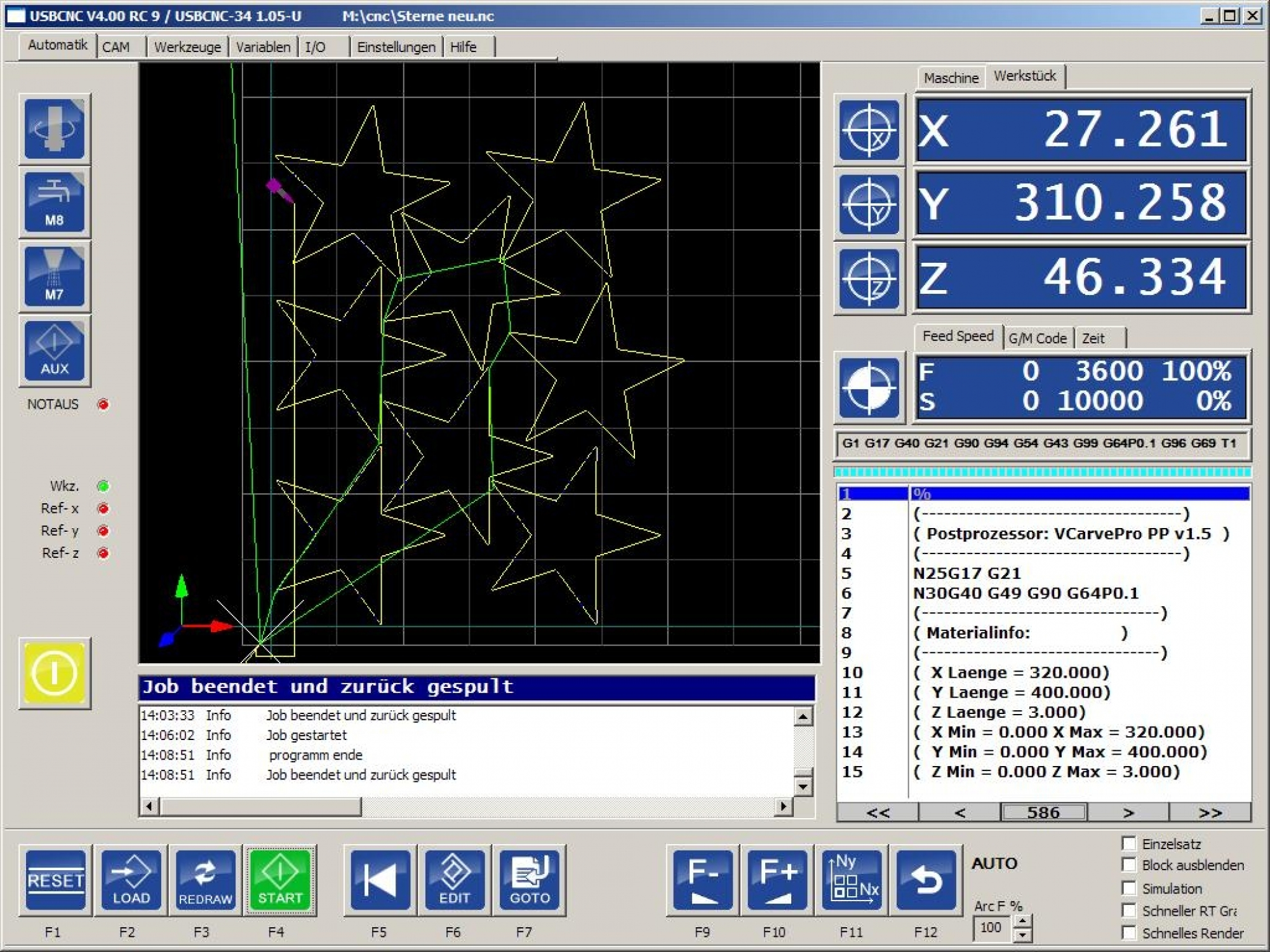Increase feed with F+ button
This screenshot has width=1270, height=952.
point(777,880)
